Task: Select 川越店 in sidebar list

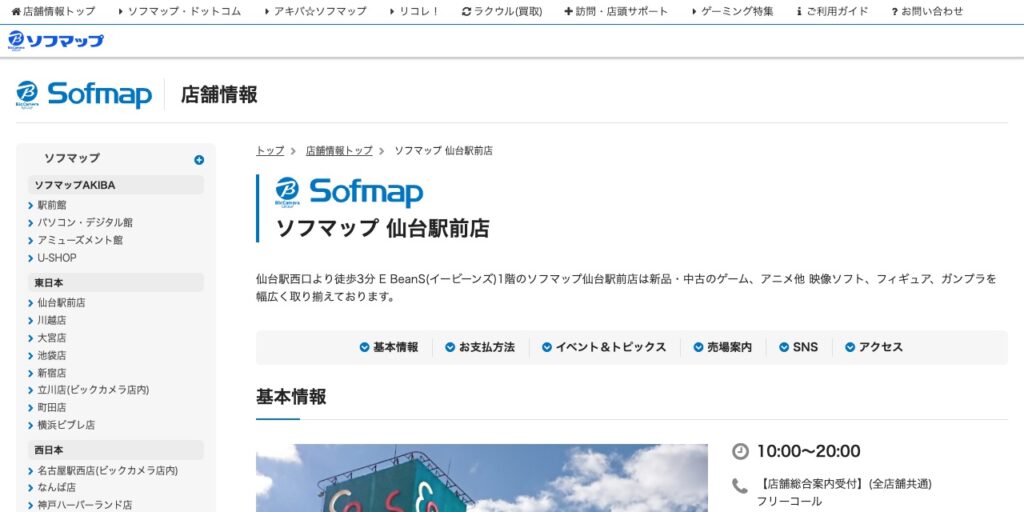Action: pos(52,321)
